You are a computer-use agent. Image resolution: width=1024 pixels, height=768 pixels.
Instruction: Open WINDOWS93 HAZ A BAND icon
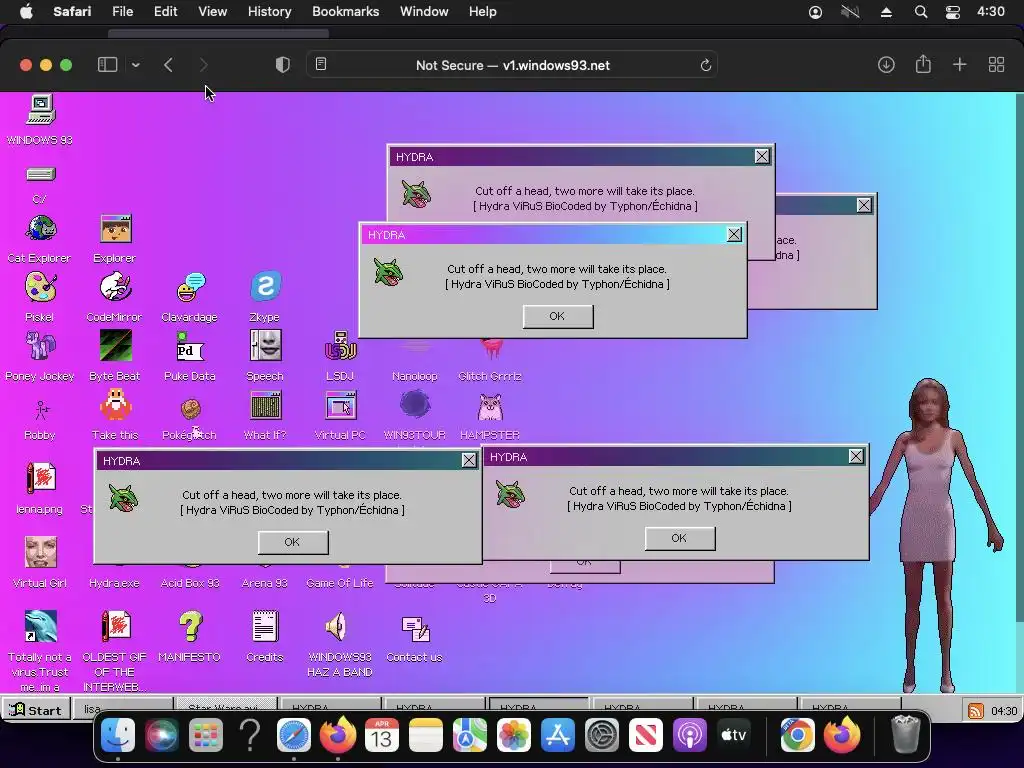338,627
